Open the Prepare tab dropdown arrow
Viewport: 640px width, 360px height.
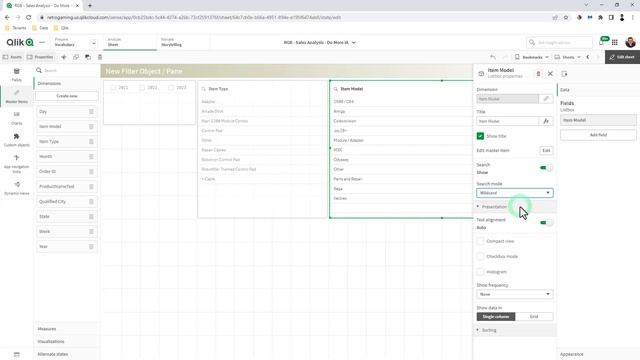(93, 43)
